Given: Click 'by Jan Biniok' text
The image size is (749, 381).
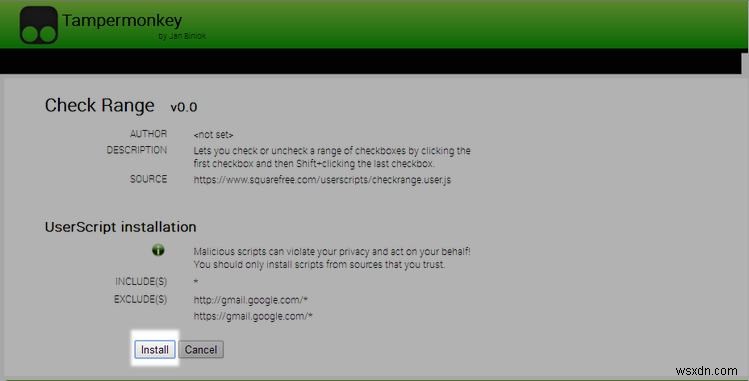Looking at the screenshot, I should point(182,36).
